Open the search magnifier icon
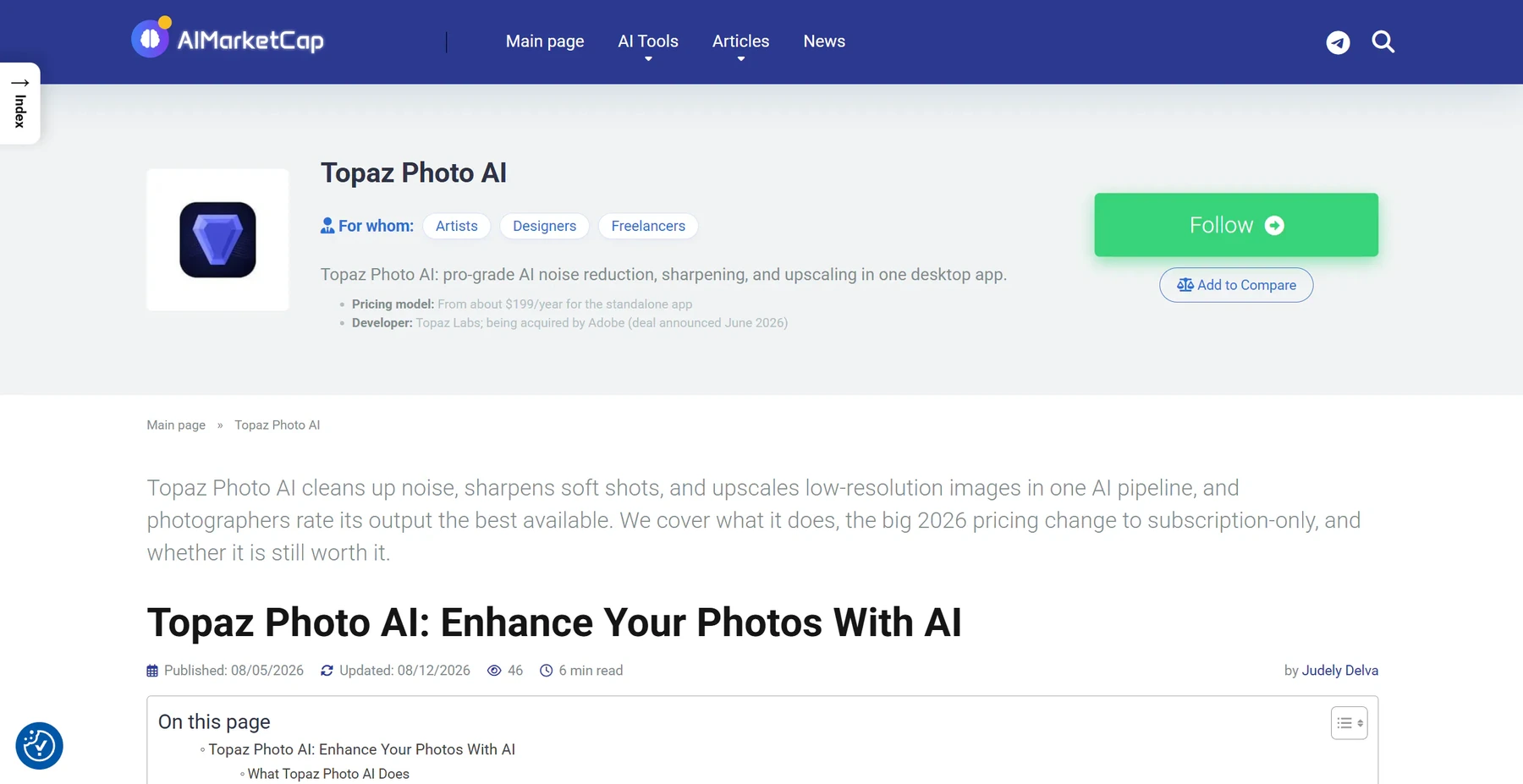The height and width of the screenshot is (784, 1523). 1383,41
